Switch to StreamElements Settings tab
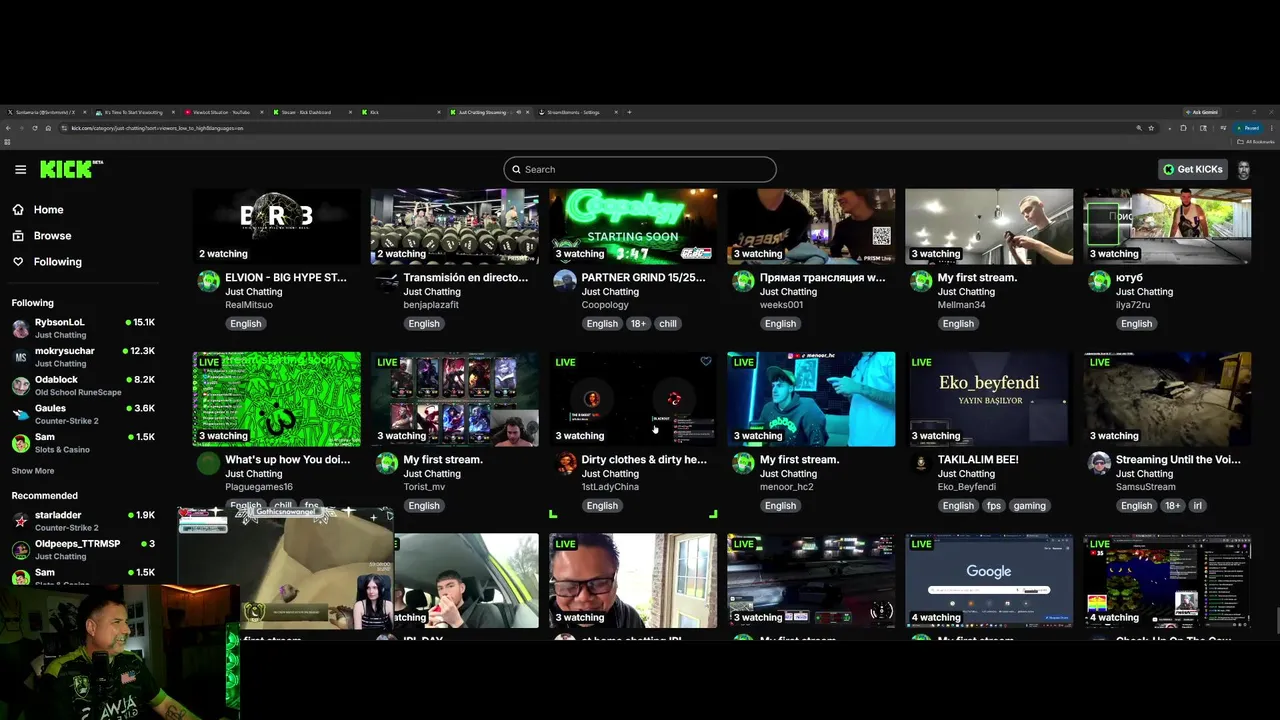This screenshot has width=1280, height=720. [x=578, y=112]
